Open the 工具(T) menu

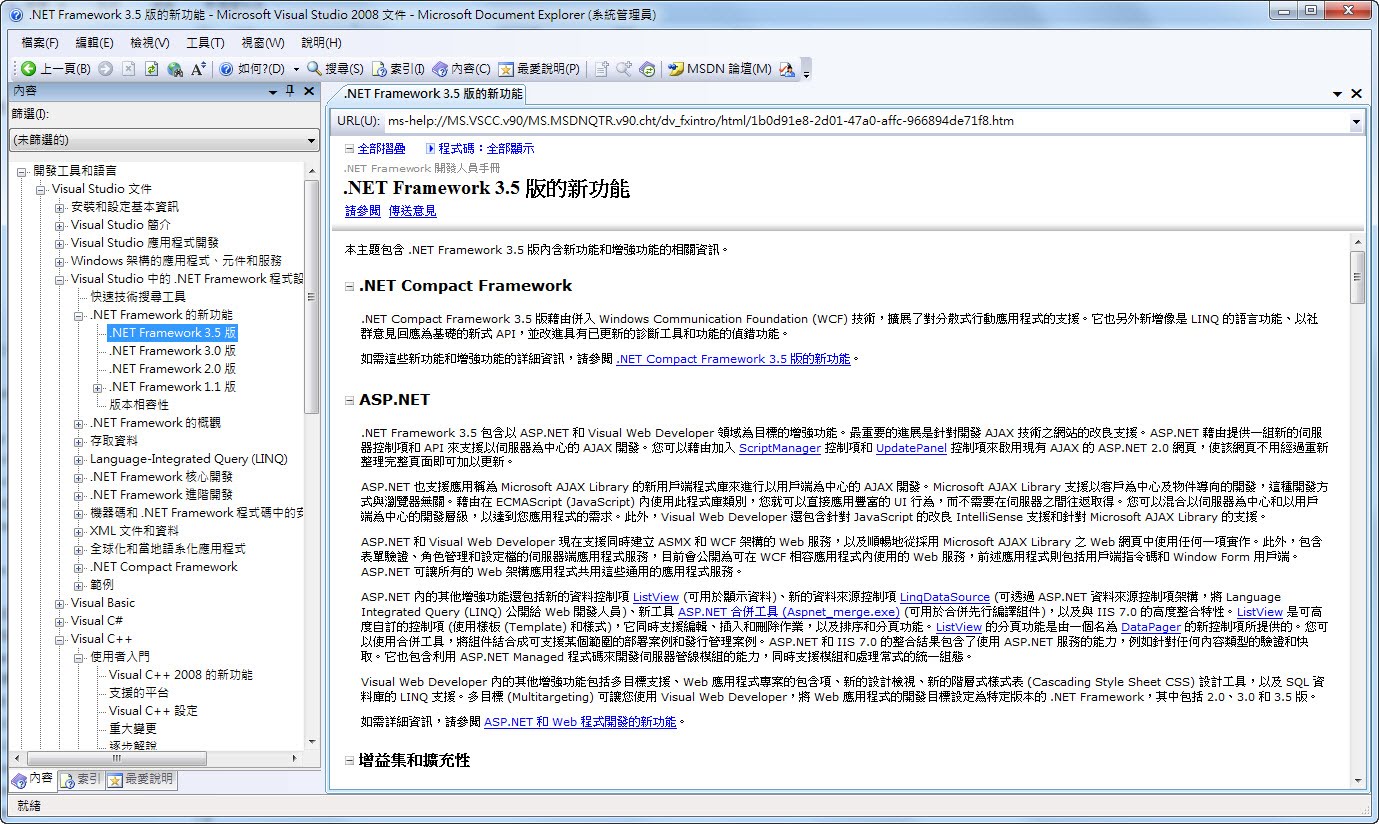pos(205,43)
